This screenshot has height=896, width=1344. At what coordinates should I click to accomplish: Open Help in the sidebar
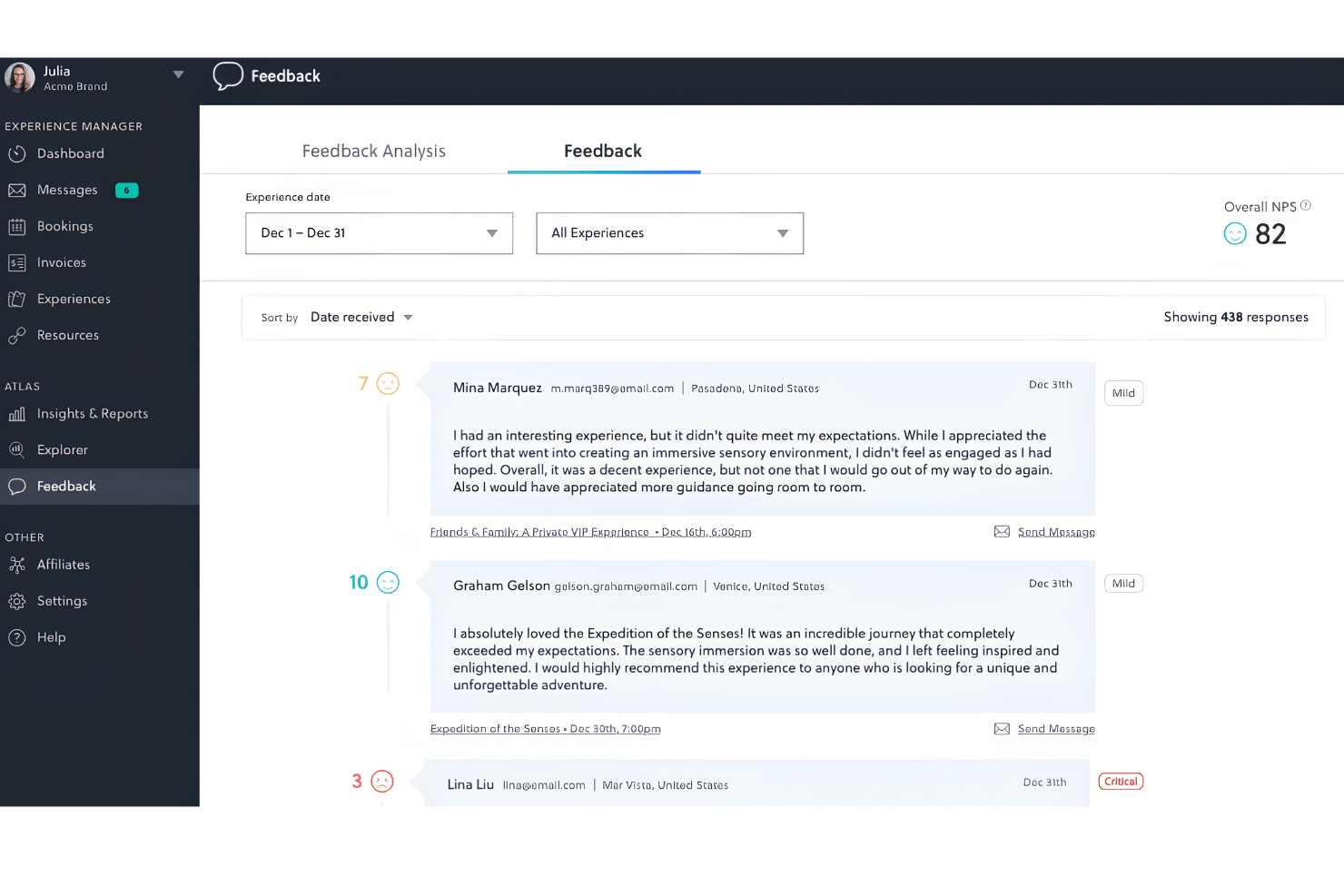point(52,637)
